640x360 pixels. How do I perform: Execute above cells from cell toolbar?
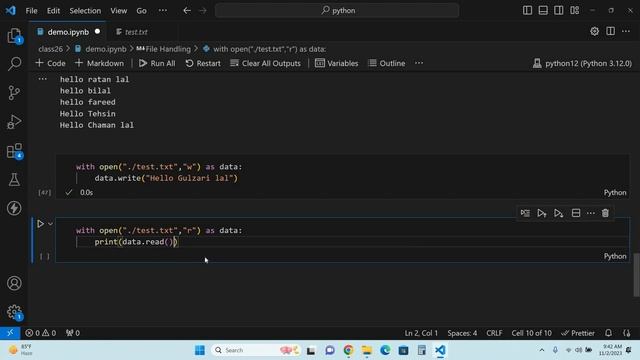(542, 213)
